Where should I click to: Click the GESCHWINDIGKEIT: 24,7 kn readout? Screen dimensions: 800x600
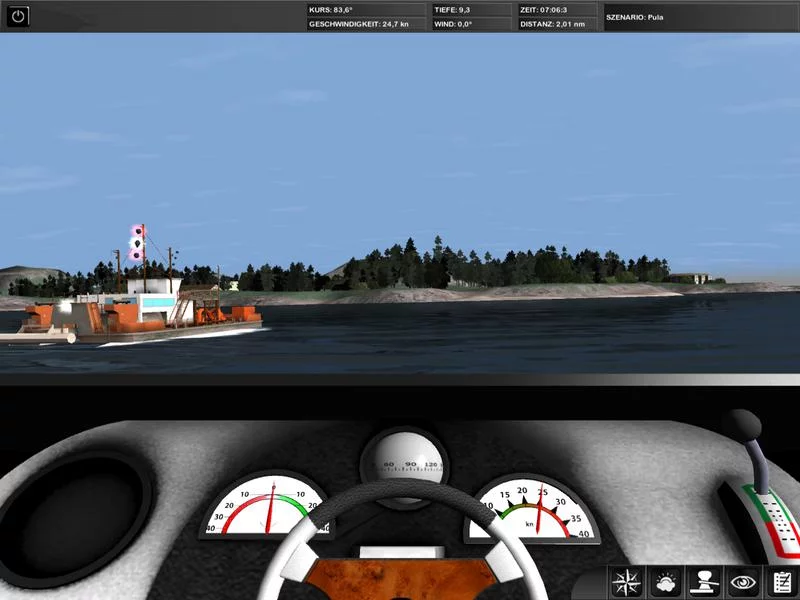tap(366, 24)
